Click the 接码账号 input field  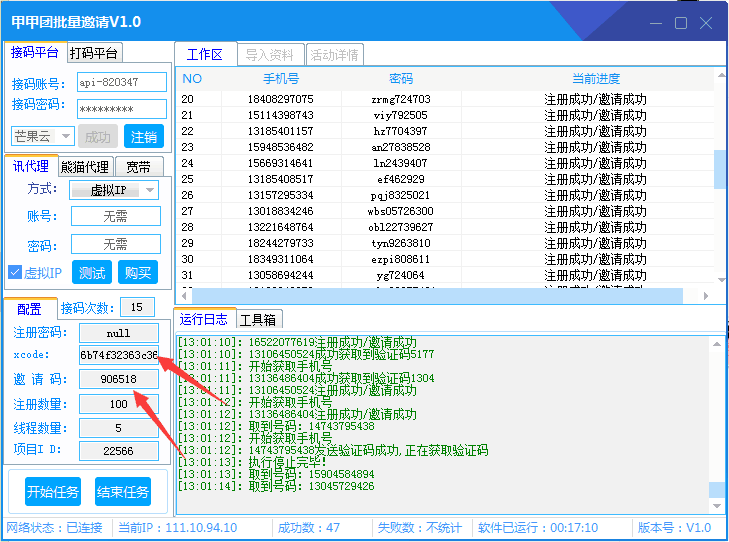[122, 82]
